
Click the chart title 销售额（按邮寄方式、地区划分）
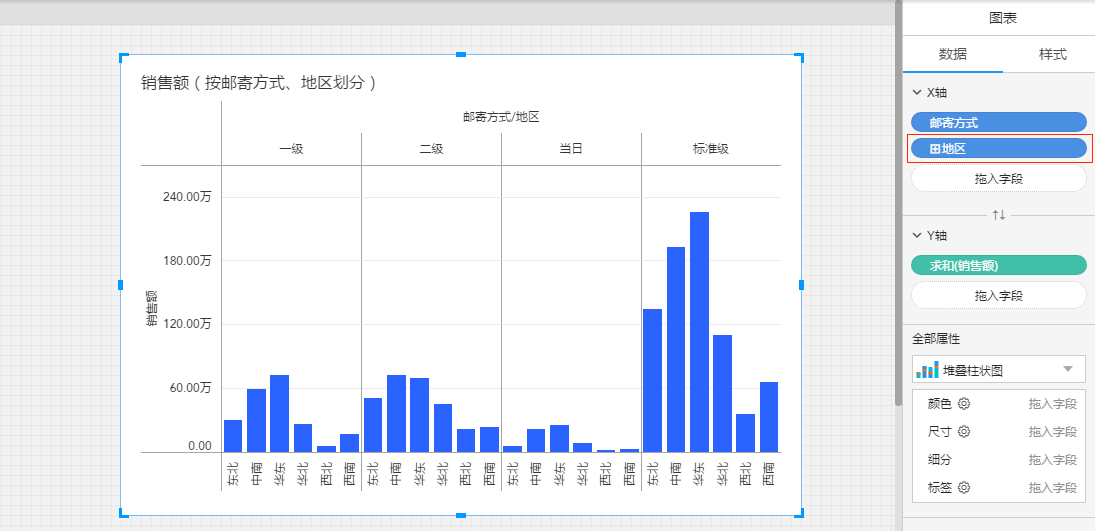click(x=260, y=83)
